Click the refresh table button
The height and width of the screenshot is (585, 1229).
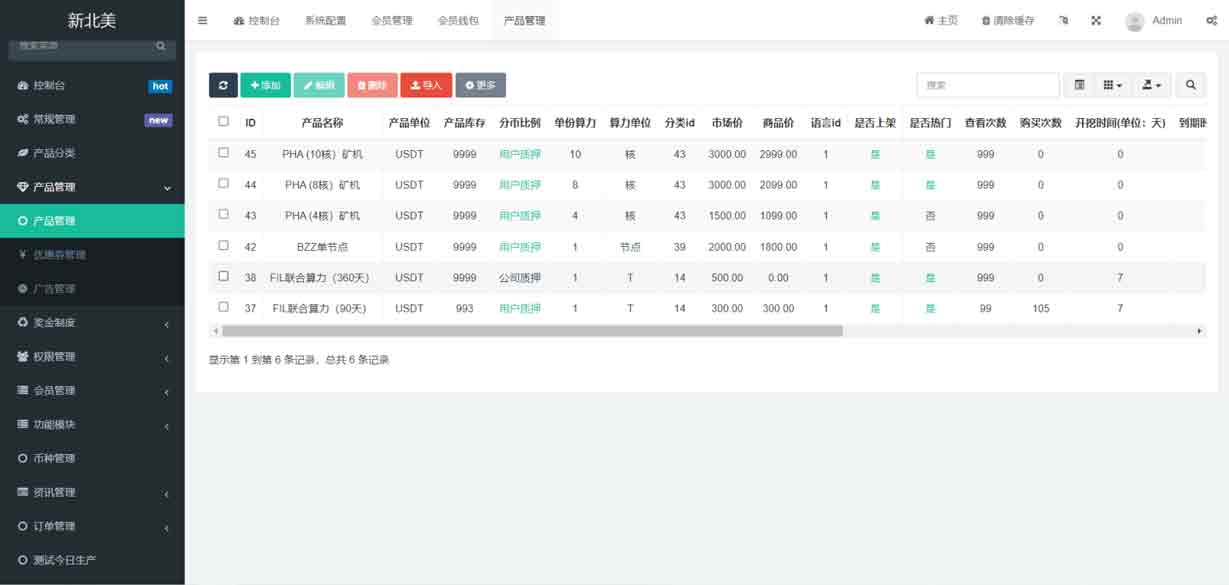click(223, 85)
